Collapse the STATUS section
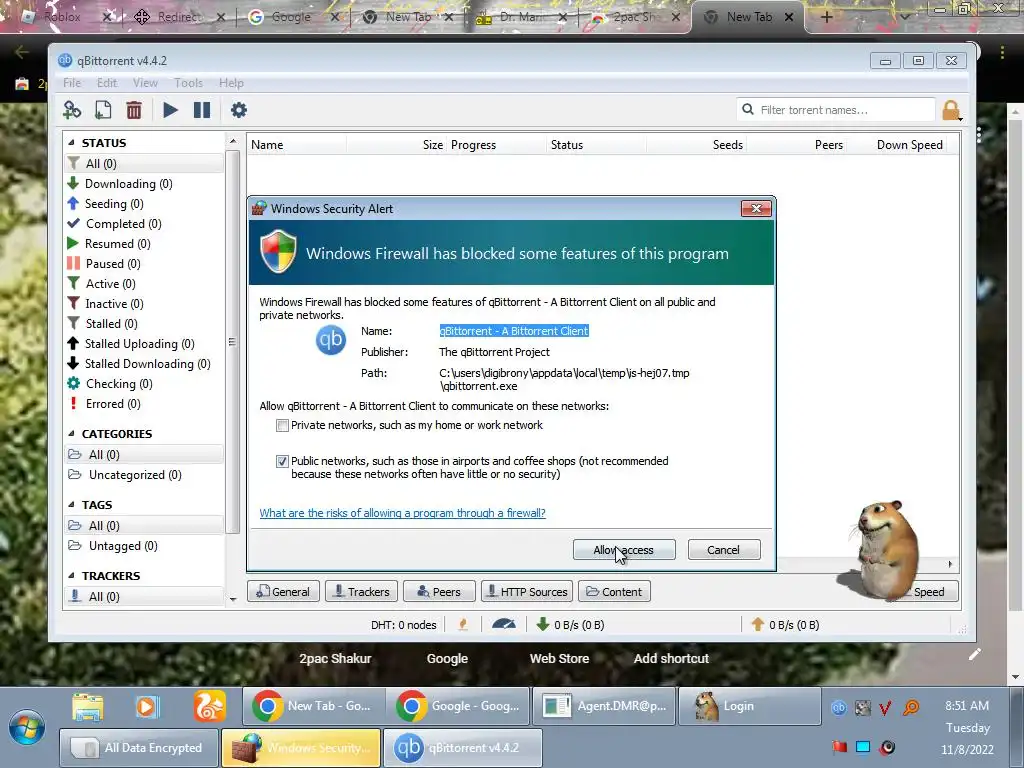1024x768 pixels. (71, 142)
